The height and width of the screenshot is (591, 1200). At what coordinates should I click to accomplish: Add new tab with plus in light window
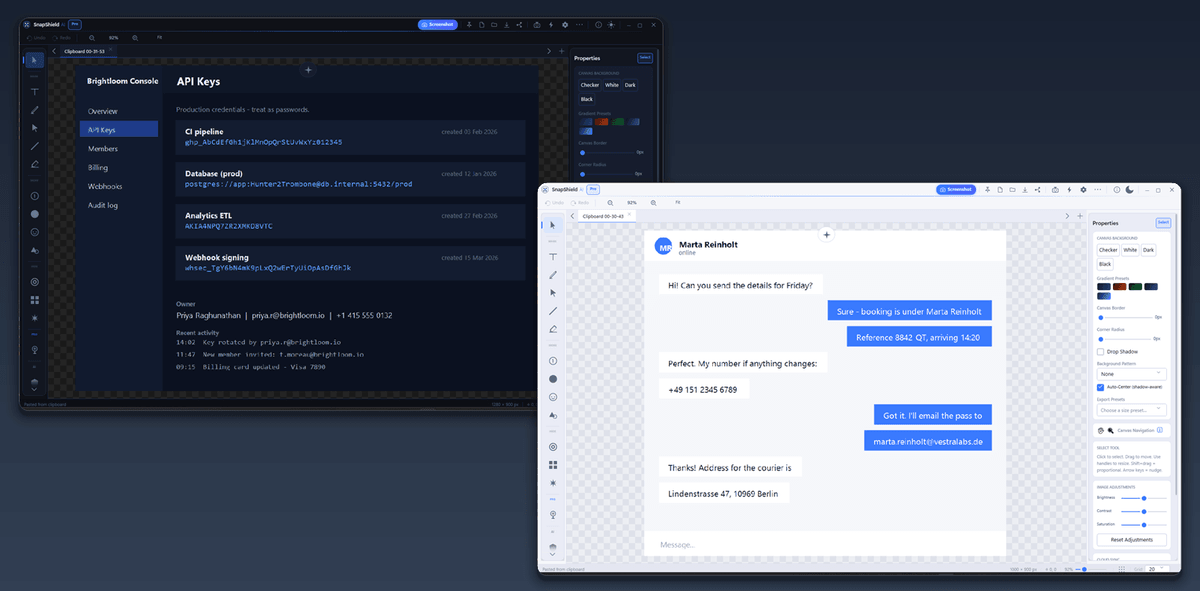(1080, 216)
